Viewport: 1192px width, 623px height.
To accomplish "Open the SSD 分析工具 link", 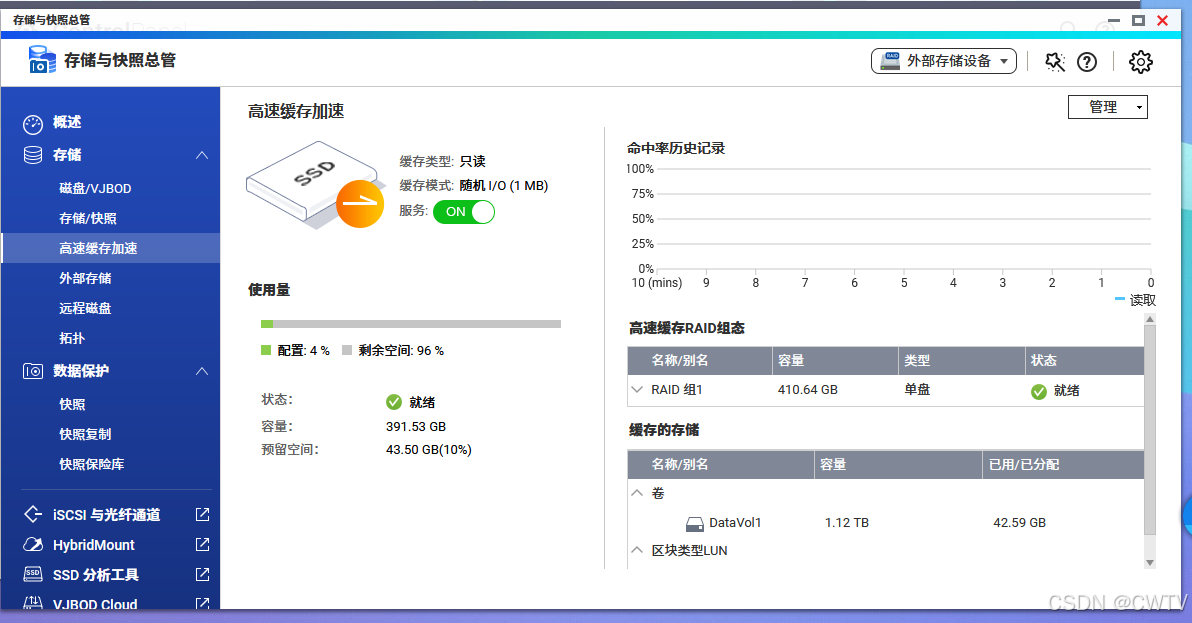I will (x=96, y=575).
